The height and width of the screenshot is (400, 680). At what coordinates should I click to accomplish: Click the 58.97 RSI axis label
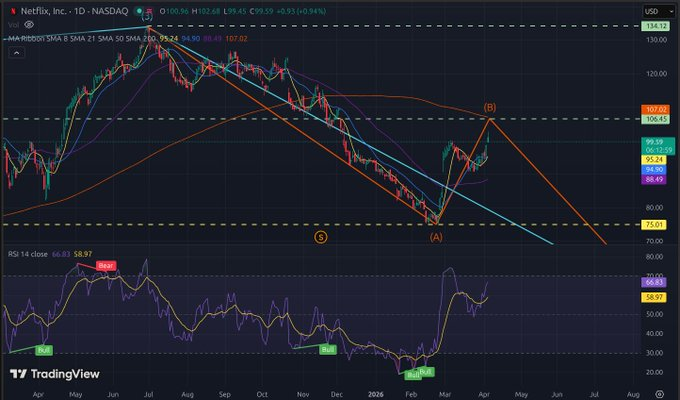coord(654,297)
